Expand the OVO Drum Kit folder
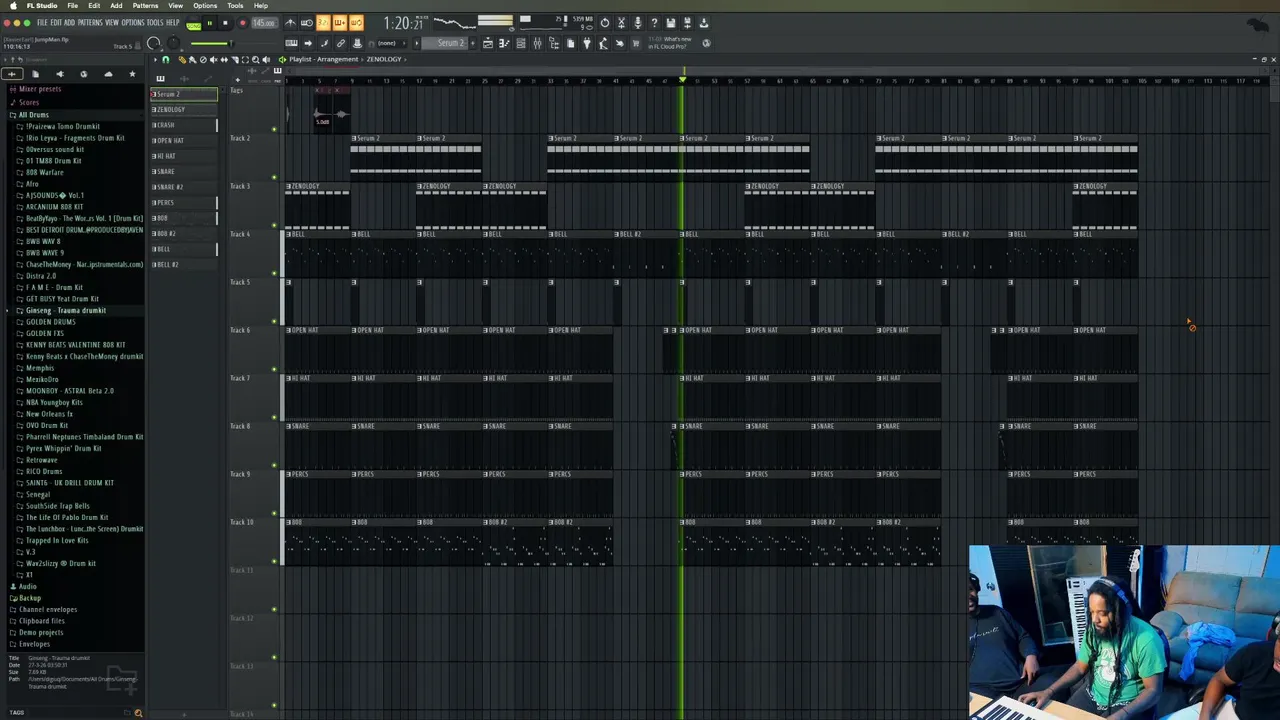Image resolution: width=1280 pixels, height=720 pixels. pyautogui.click(x=47, y=425)
